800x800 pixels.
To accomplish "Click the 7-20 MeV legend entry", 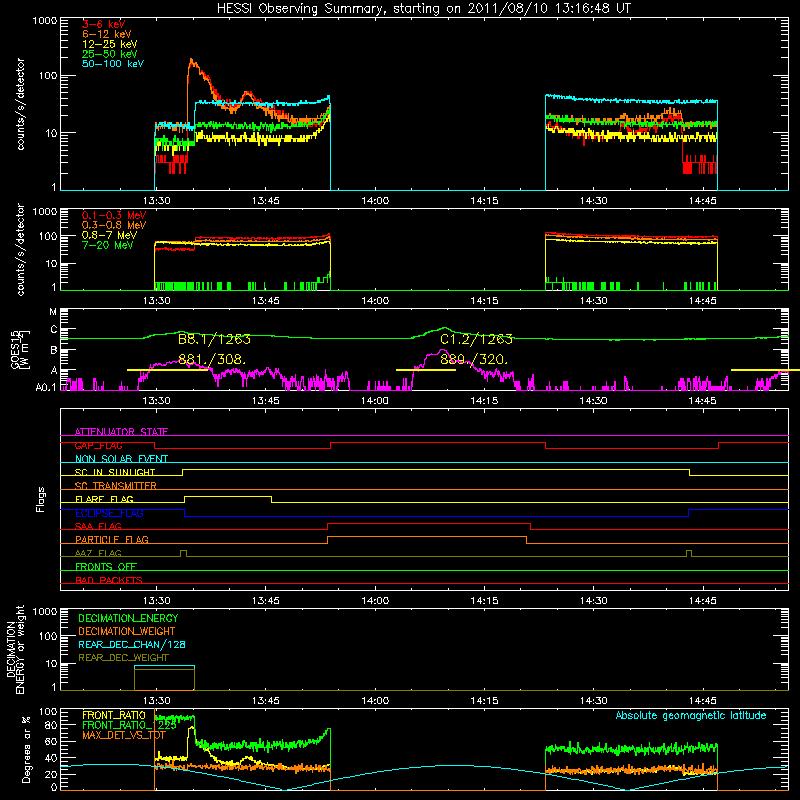I will pyautogui.click(x=108, y=245).
